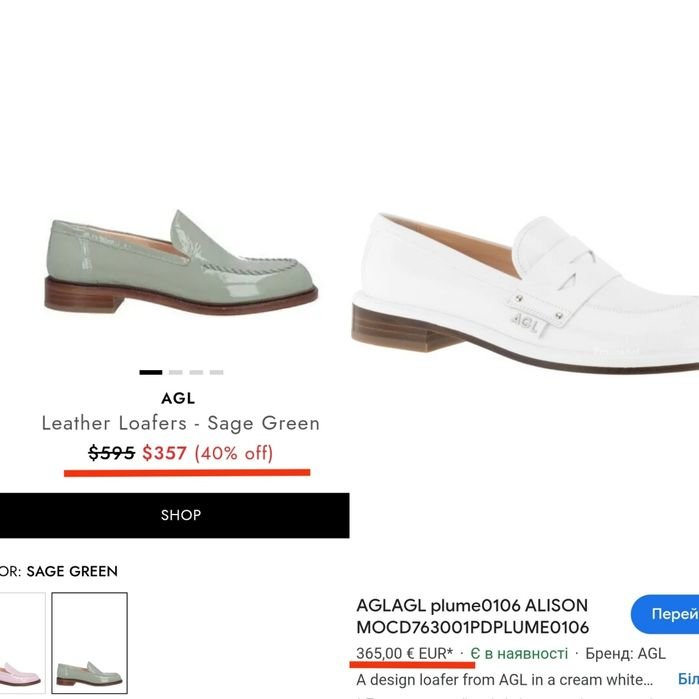Click the 'Є в наявності' availability text

click(519, 654)
